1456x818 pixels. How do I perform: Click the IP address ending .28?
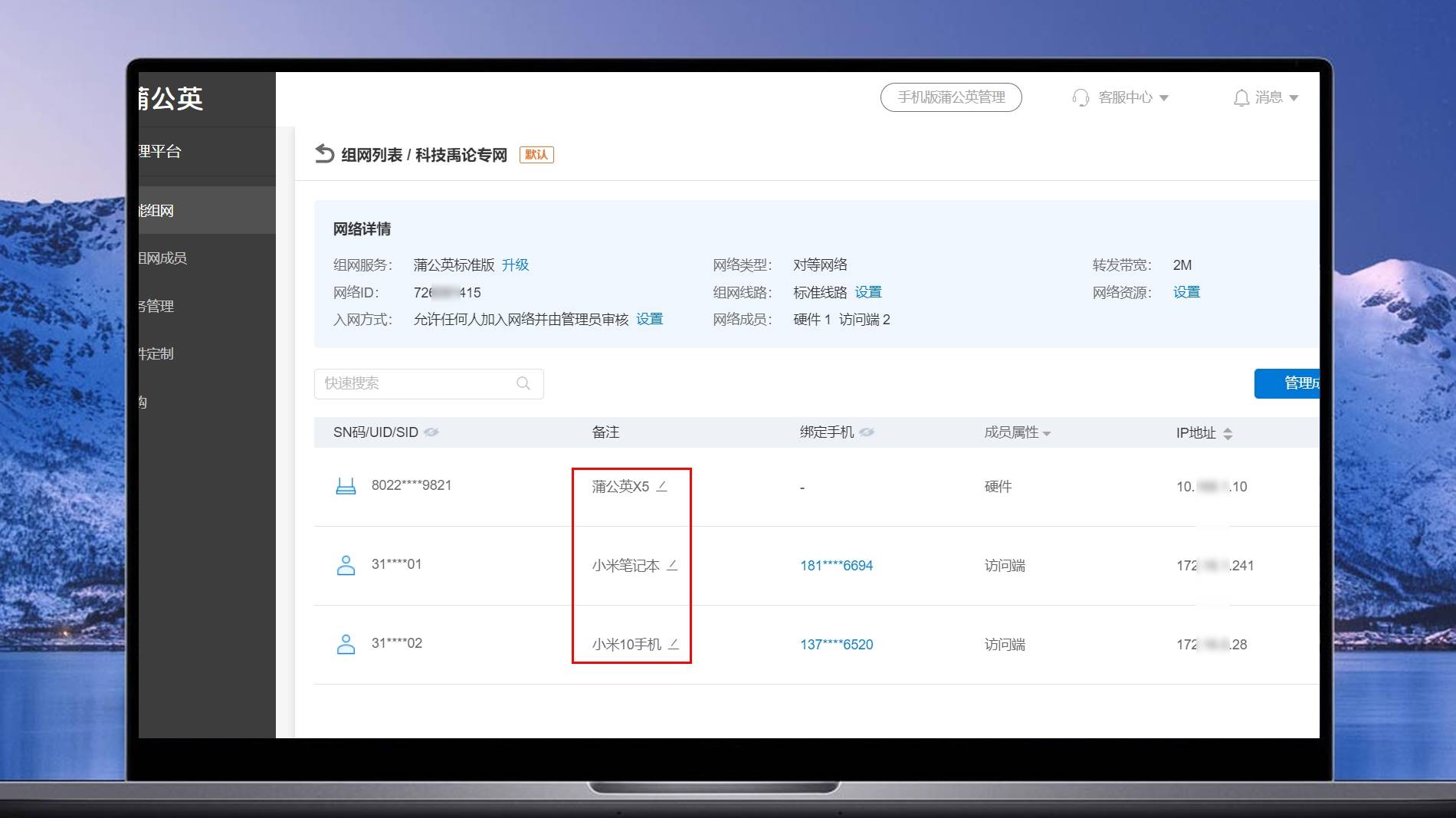click(1212, 645)
